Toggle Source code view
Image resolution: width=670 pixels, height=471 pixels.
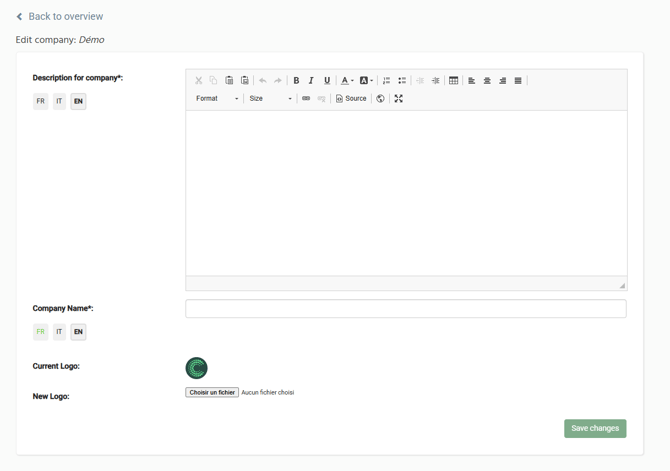(x=351, y=99)
